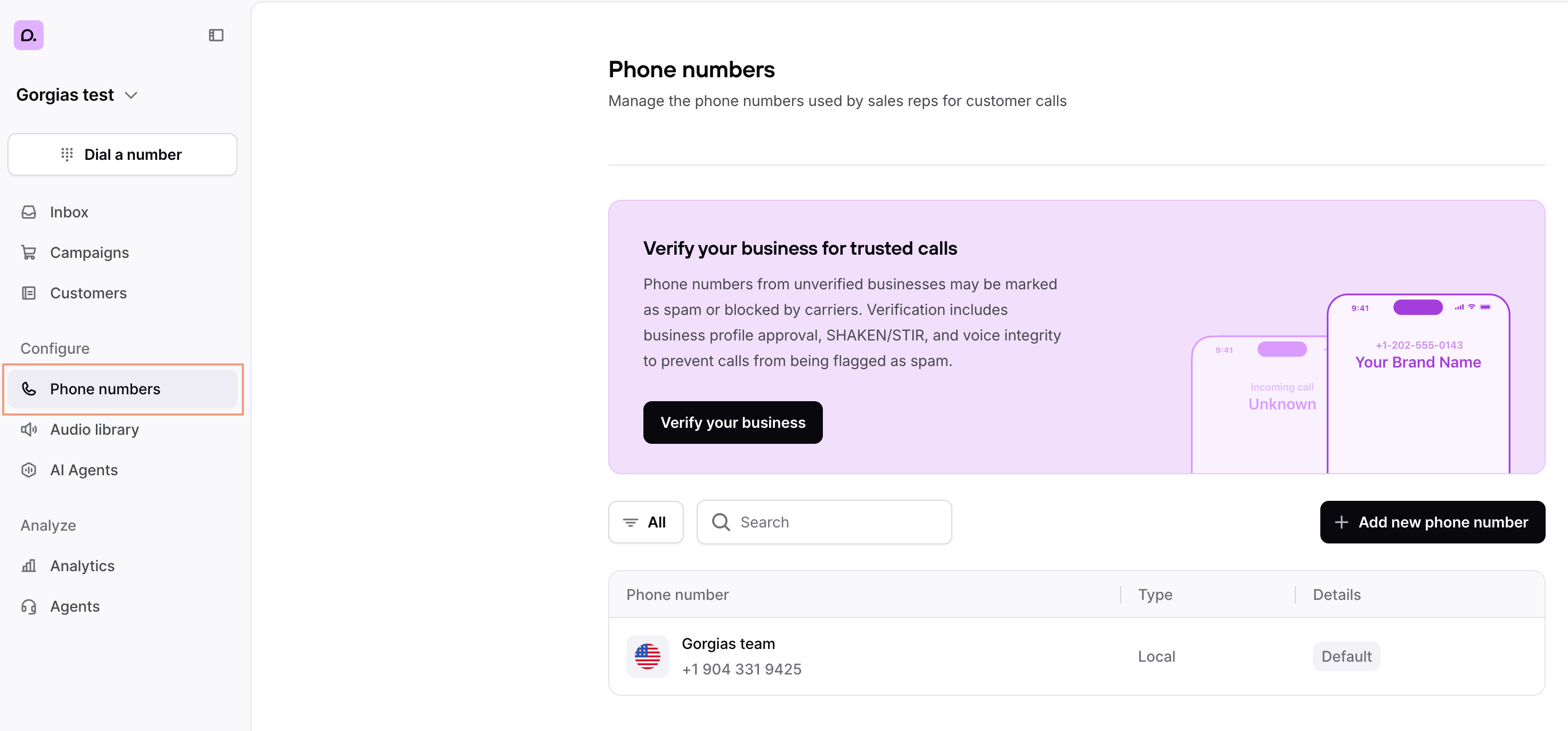The height and width of the screenshot is (731, 1568).
Task: Click the Customers list icon
Action: click(29, 293)
